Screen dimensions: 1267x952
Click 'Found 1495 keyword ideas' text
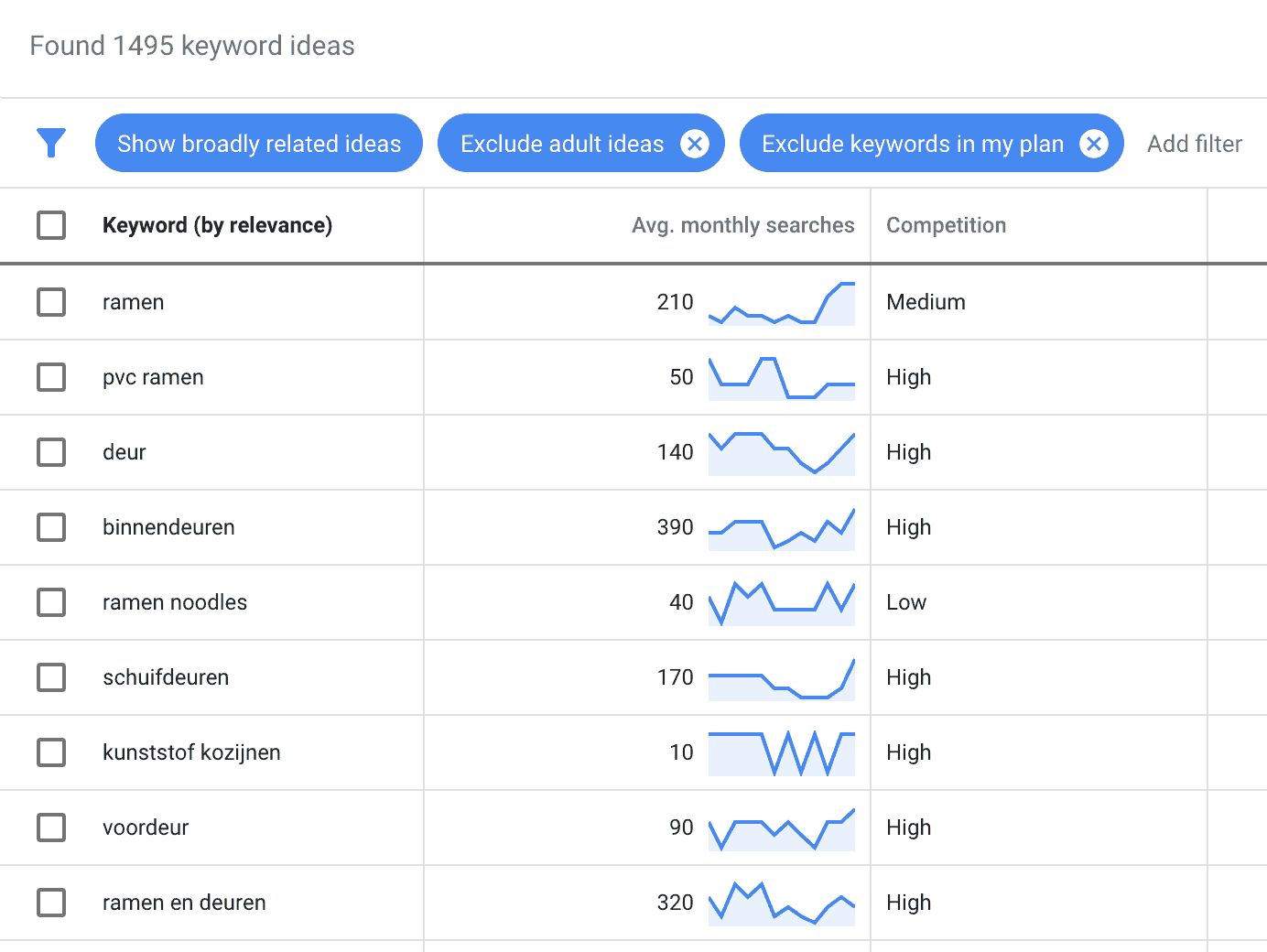(x=192, y=46)
